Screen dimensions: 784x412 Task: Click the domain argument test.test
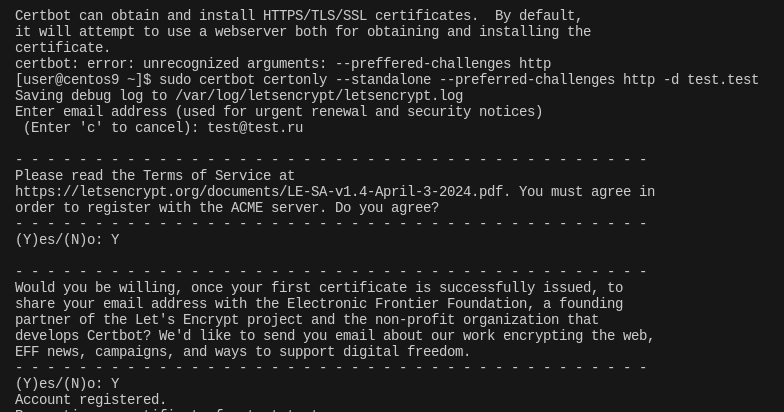(x=722, y=80)
